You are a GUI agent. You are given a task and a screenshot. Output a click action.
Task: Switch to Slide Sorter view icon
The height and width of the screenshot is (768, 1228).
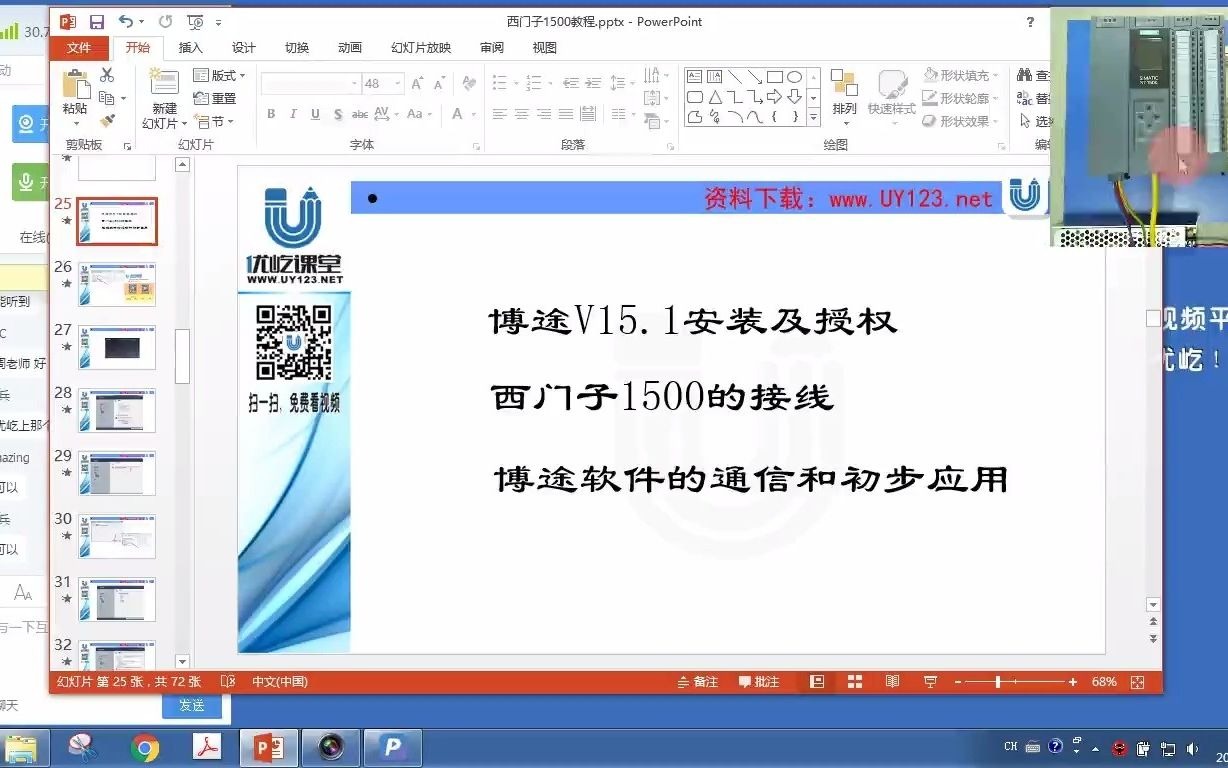coord(855,681)
